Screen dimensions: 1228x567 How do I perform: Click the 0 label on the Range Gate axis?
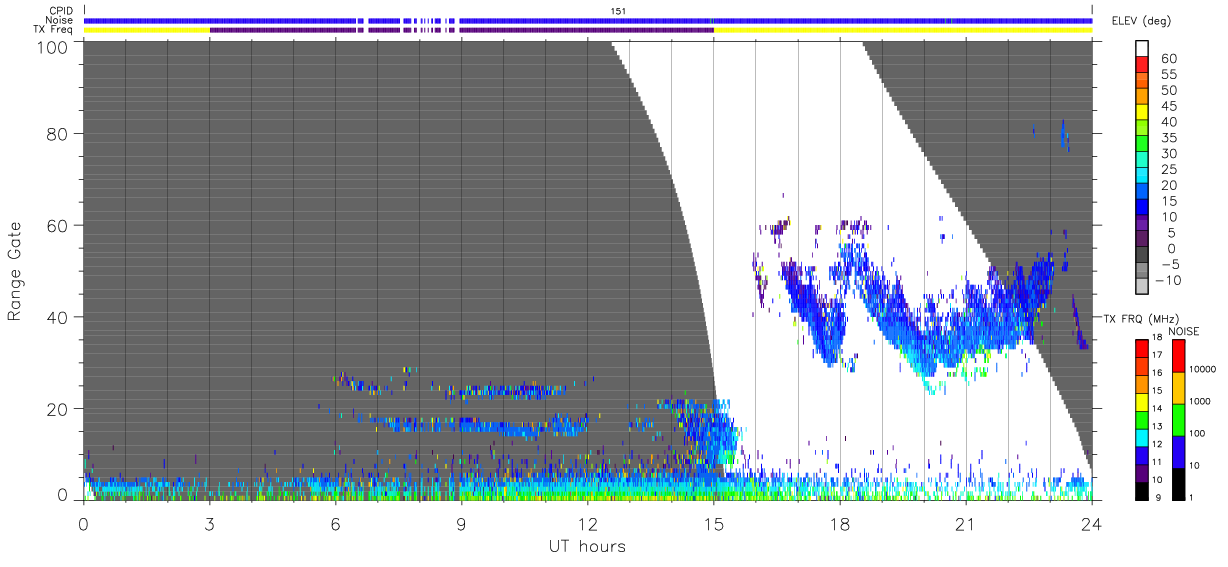coord(63,494)
